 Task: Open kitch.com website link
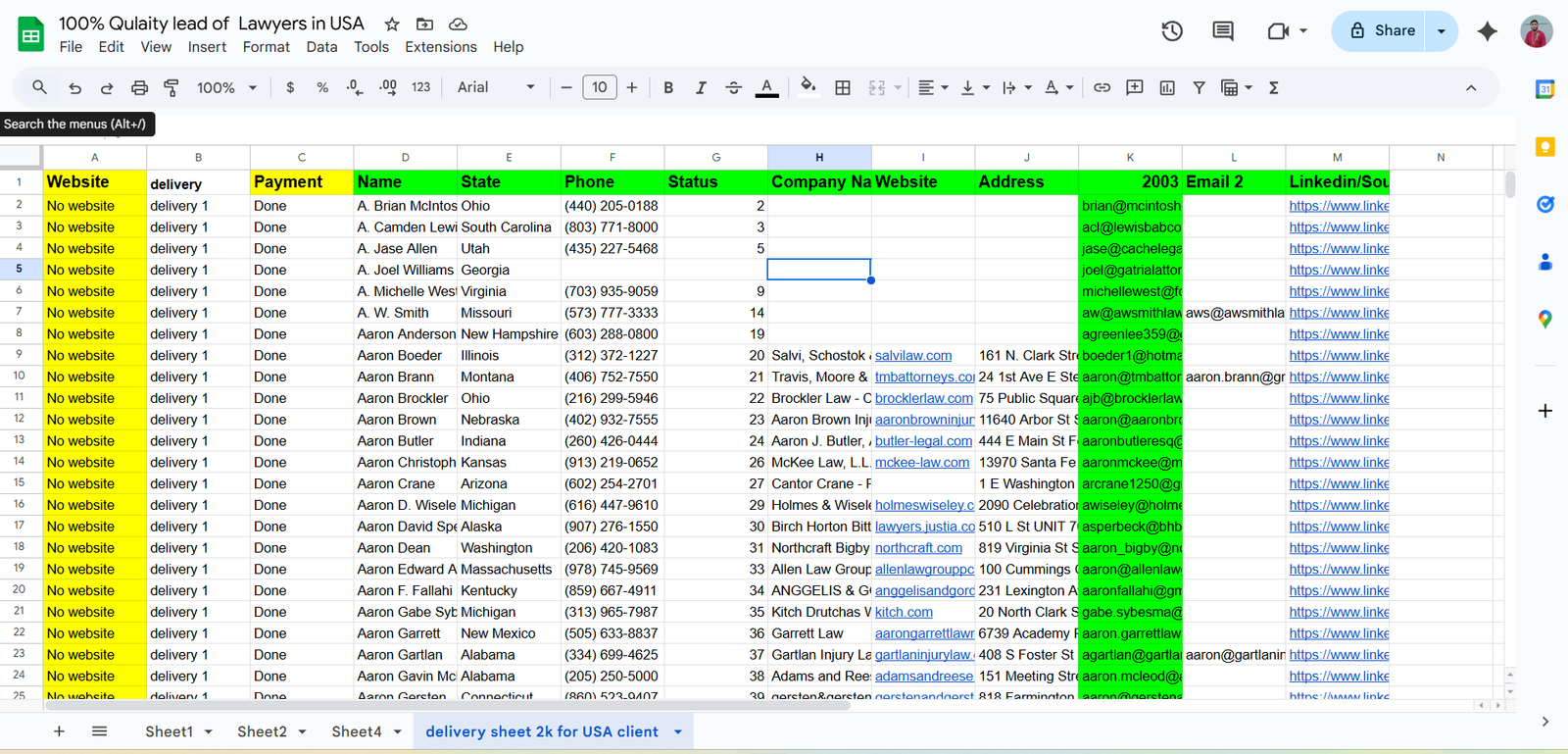904,612
